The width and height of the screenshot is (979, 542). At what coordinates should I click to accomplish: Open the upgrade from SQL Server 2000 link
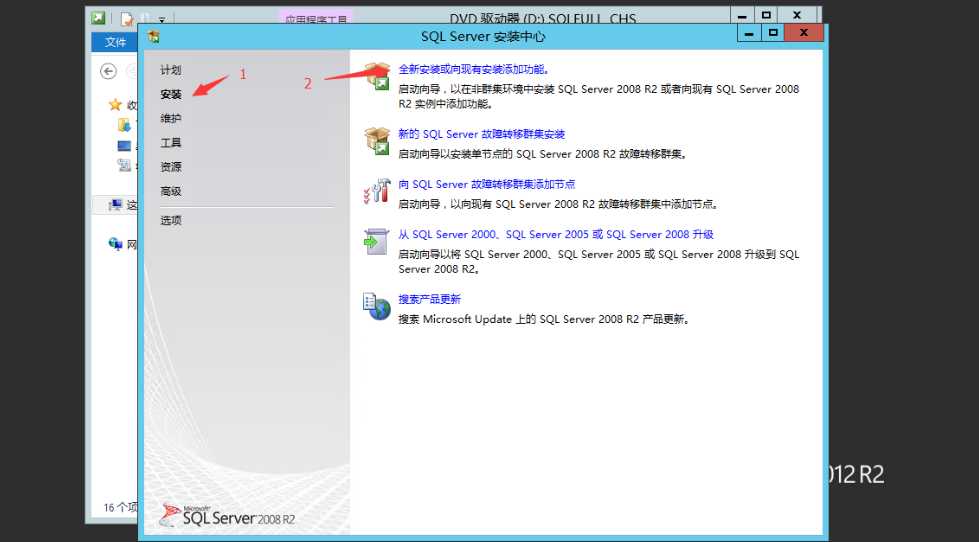556,234
